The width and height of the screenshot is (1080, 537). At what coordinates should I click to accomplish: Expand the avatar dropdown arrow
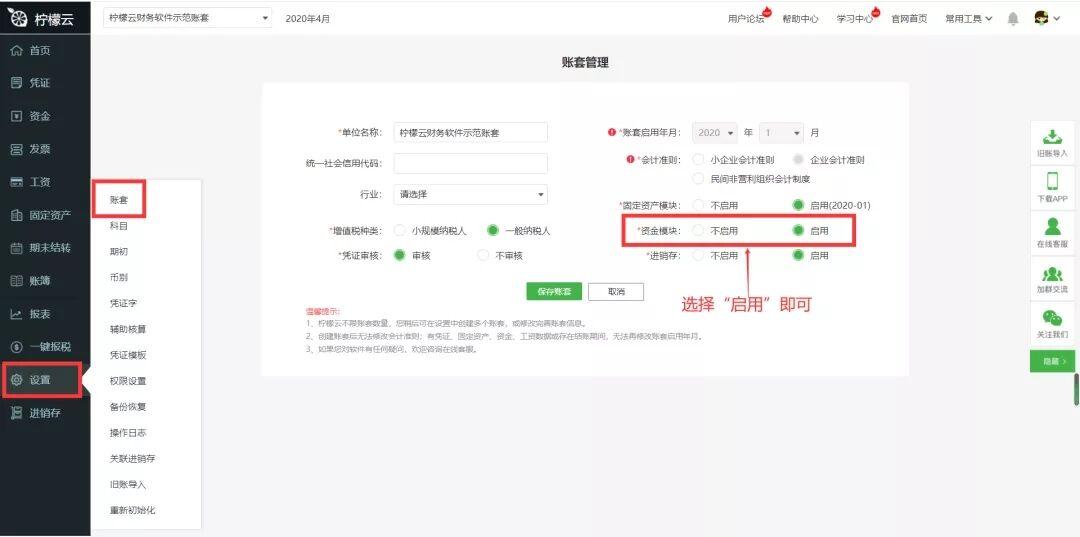1057,19
